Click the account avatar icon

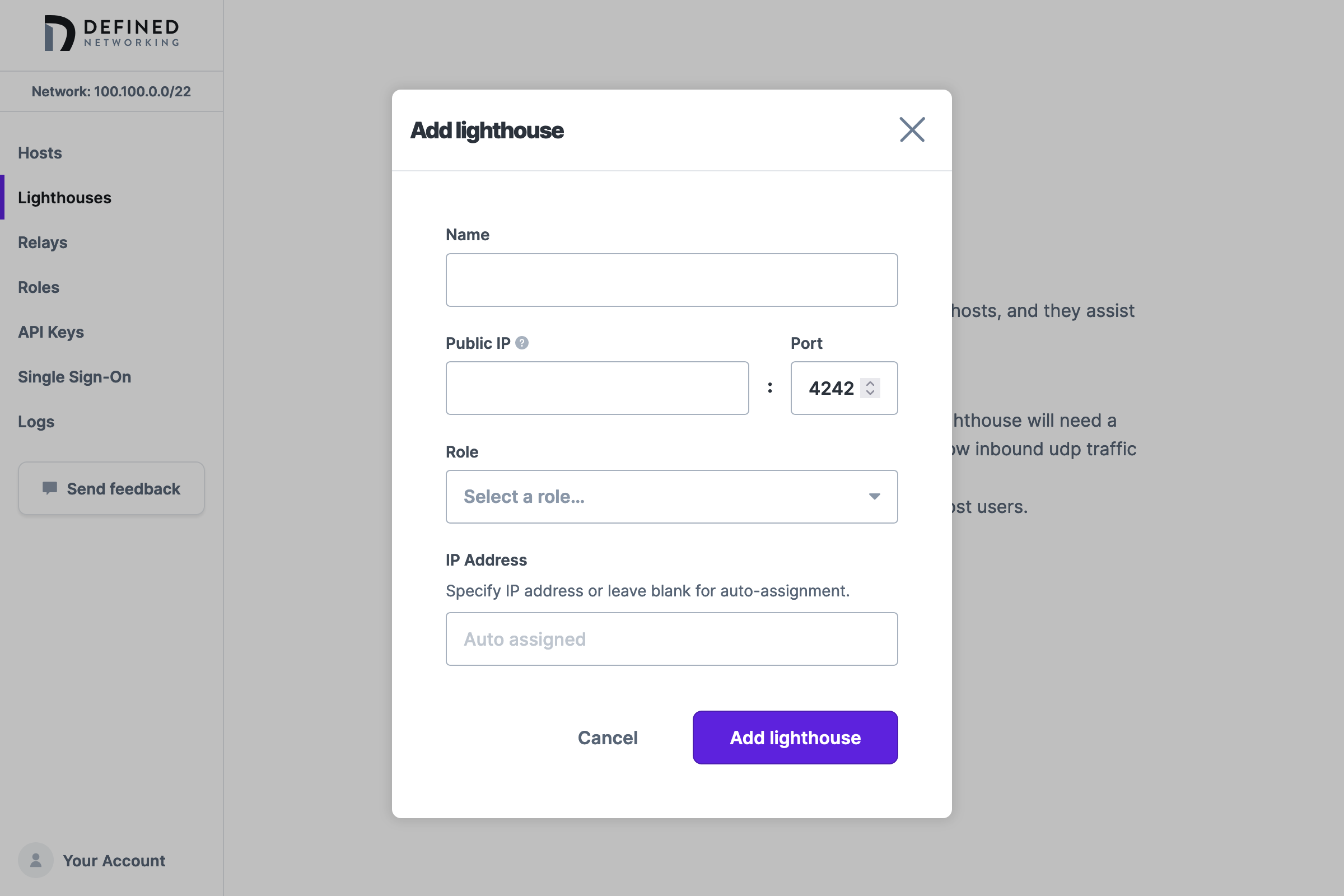[x=35, y=860]
